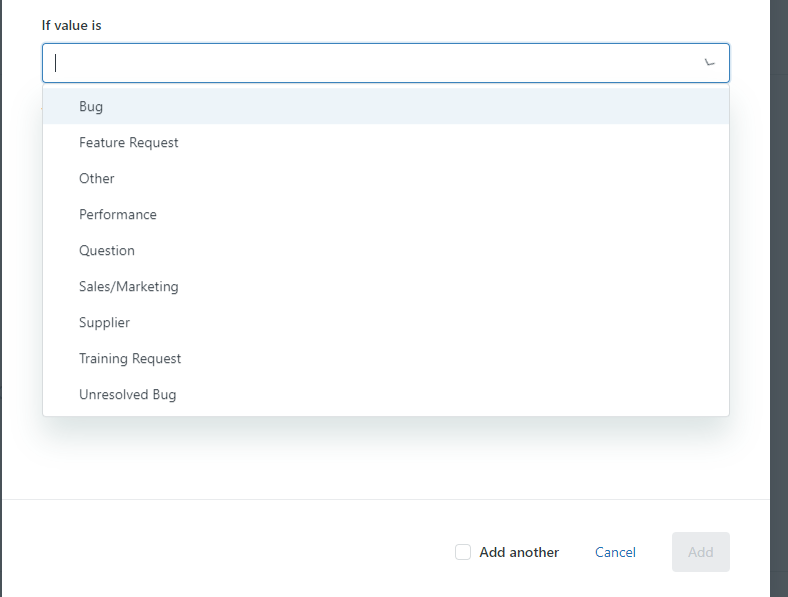
Task: Click the blank dialog area below the option list
Action: point(385,458)
